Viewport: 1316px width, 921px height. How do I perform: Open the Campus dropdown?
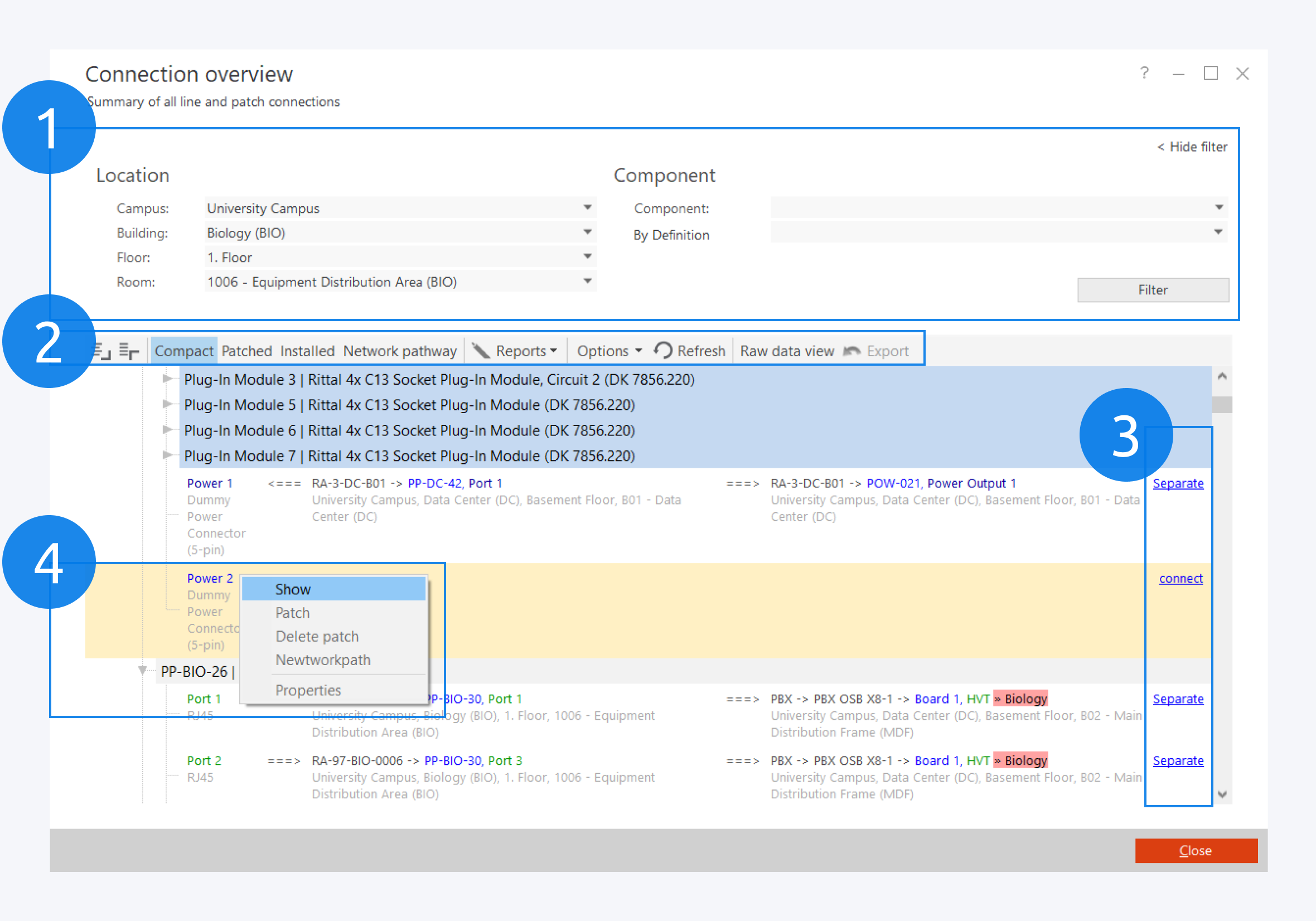tap(588, 207)
